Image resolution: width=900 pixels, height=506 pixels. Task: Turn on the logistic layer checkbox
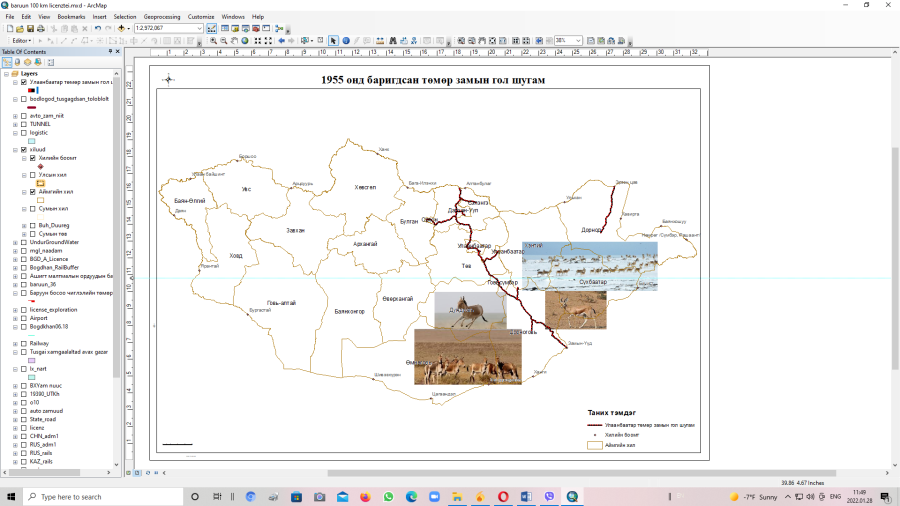click(x=24, y=132)
